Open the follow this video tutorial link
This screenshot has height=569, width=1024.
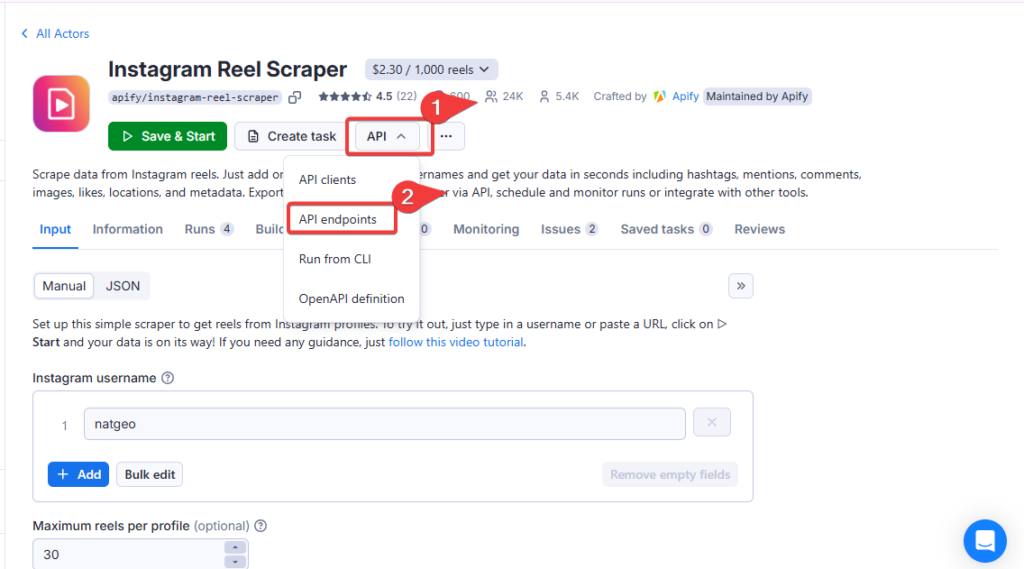[456, 342]
